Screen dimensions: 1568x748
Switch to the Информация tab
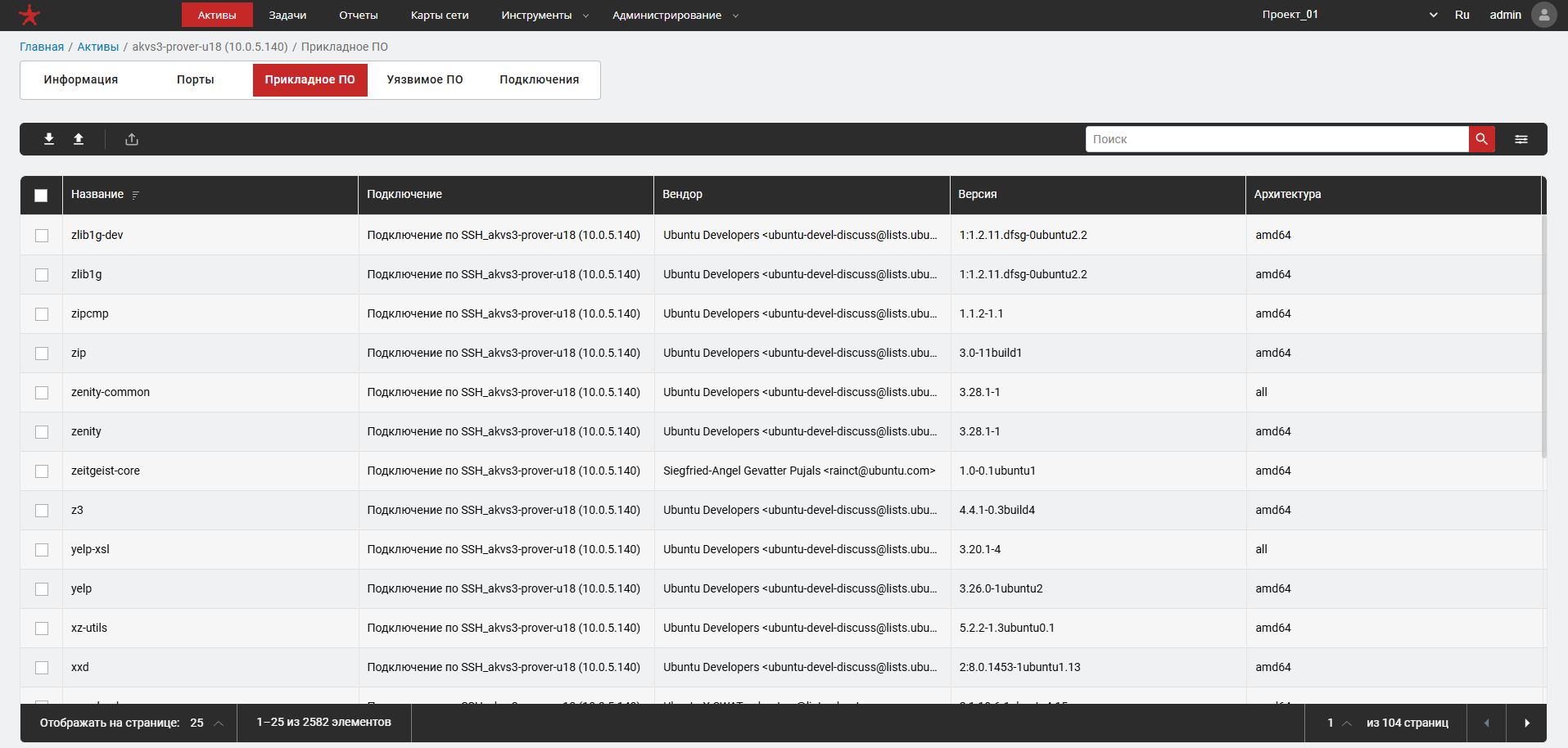[x=81, y=80]
